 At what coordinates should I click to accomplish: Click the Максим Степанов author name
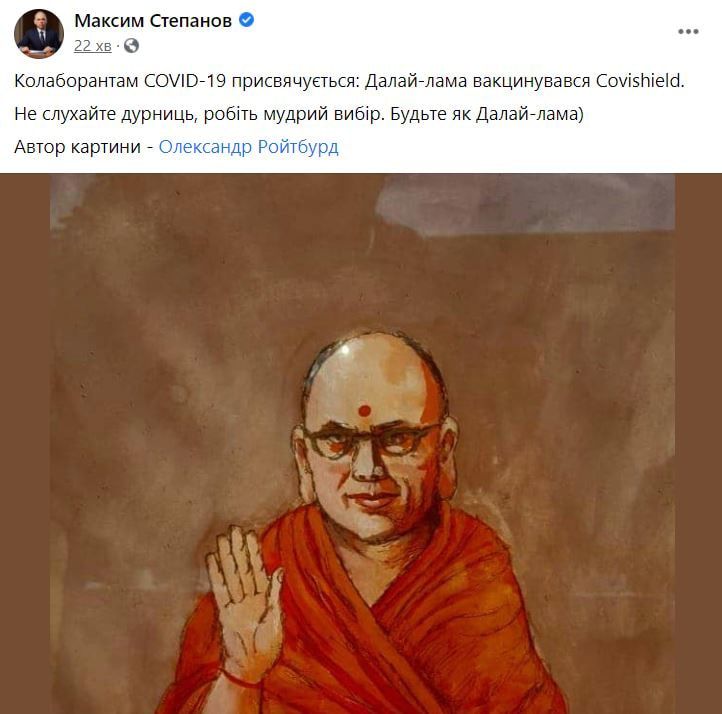153,21
